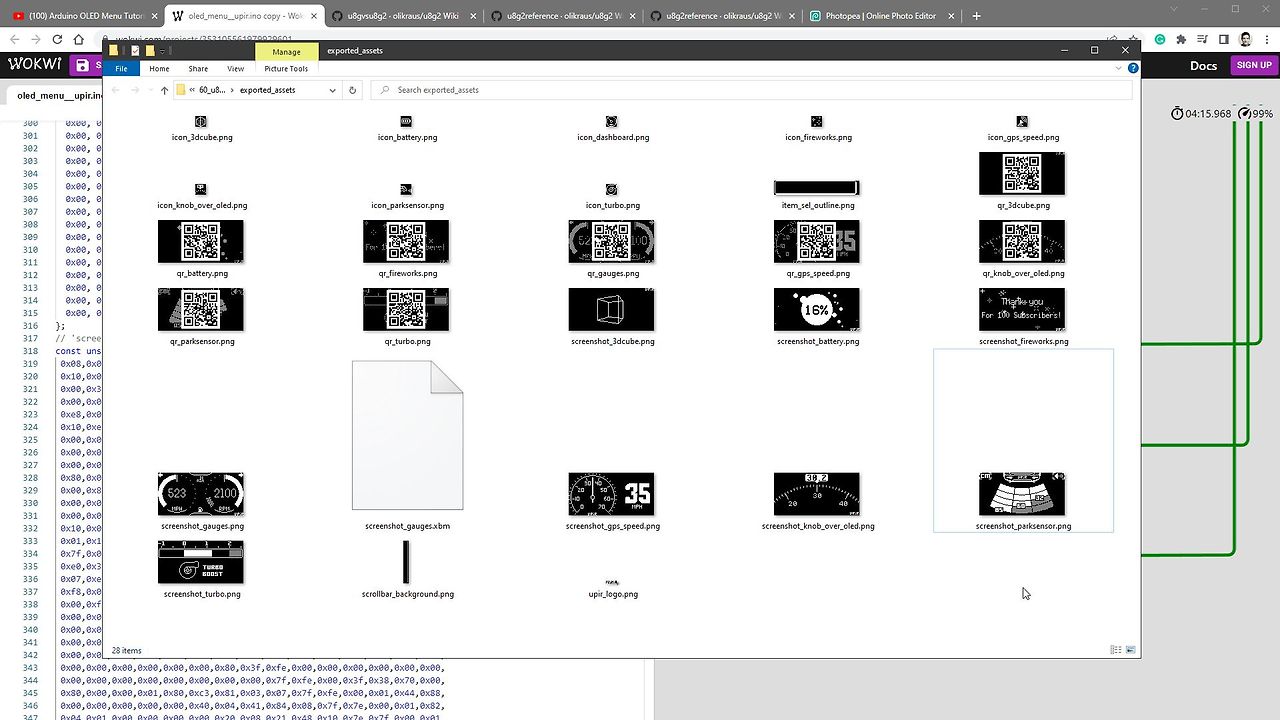Image resolution: width=1280 pixels, height=720 pixels.
Task: Refresh the exported_assets folder view
Action: [x=352, y=90]
